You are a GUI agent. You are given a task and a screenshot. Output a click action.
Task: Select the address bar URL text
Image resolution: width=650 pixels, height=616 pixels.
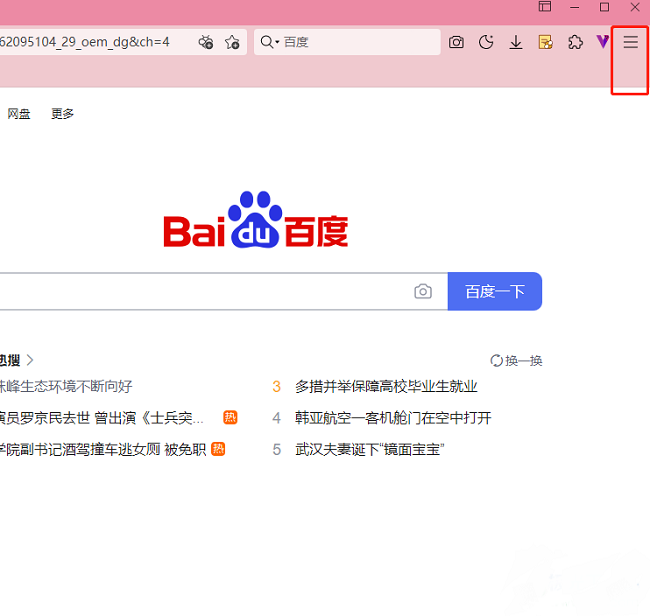(x=85, y=42)
